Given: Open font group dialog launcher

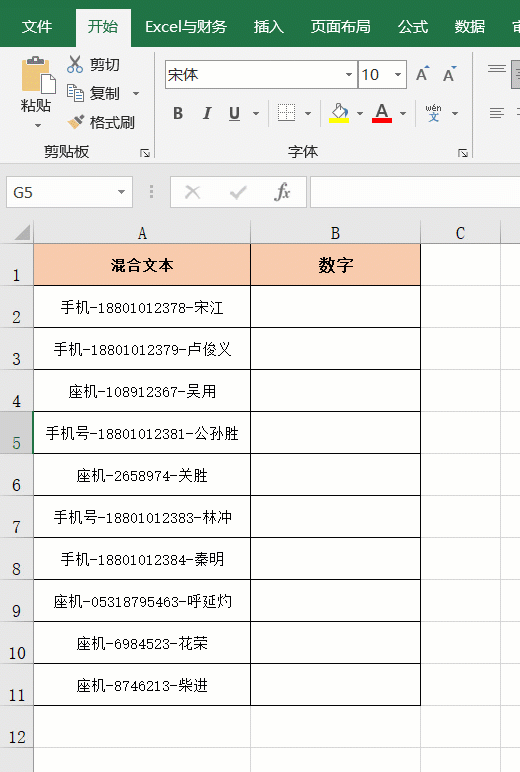Looking at the screenshot, I should pyautogui.click(x=462, y=153).
